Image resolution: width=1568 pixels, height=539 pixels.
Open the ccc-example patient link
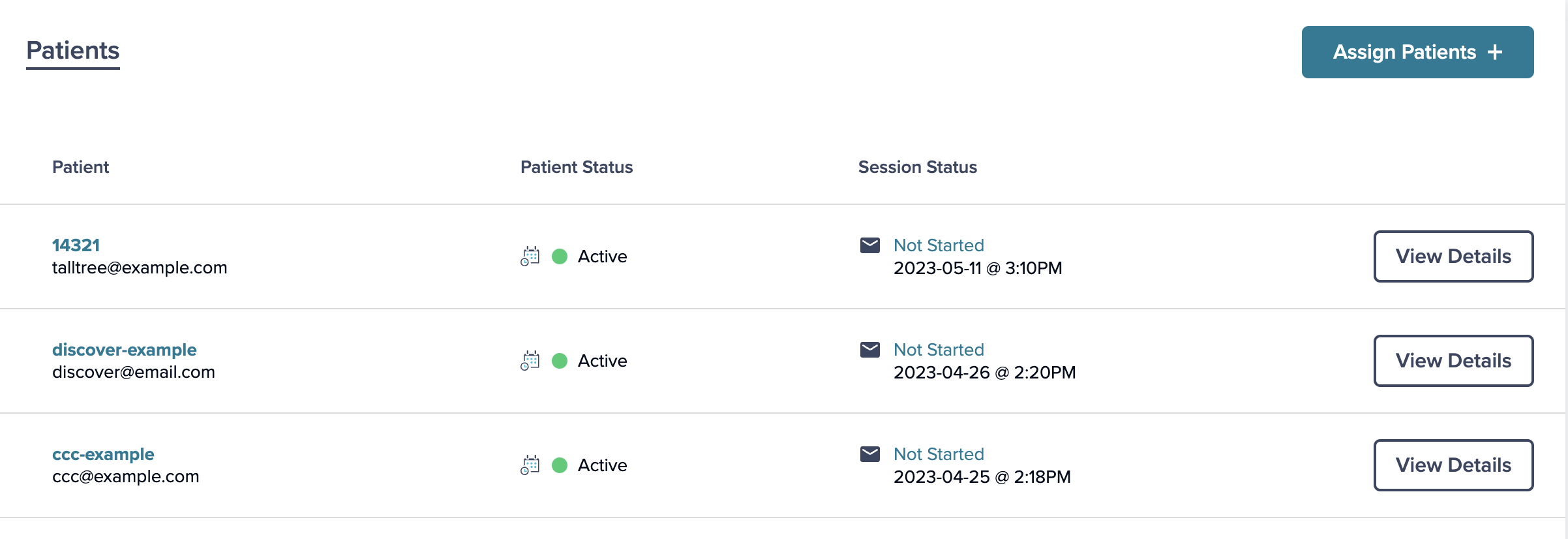tap(103, 454)
